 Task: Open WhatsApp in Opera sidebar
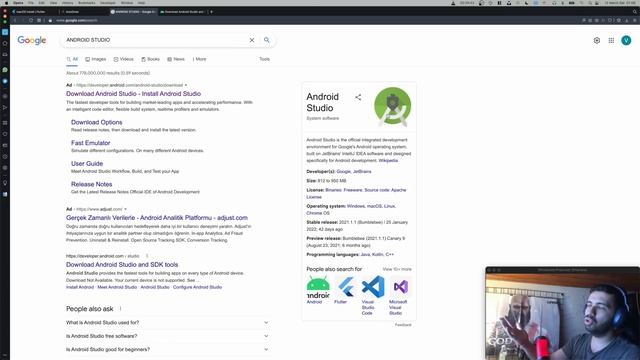5,70
